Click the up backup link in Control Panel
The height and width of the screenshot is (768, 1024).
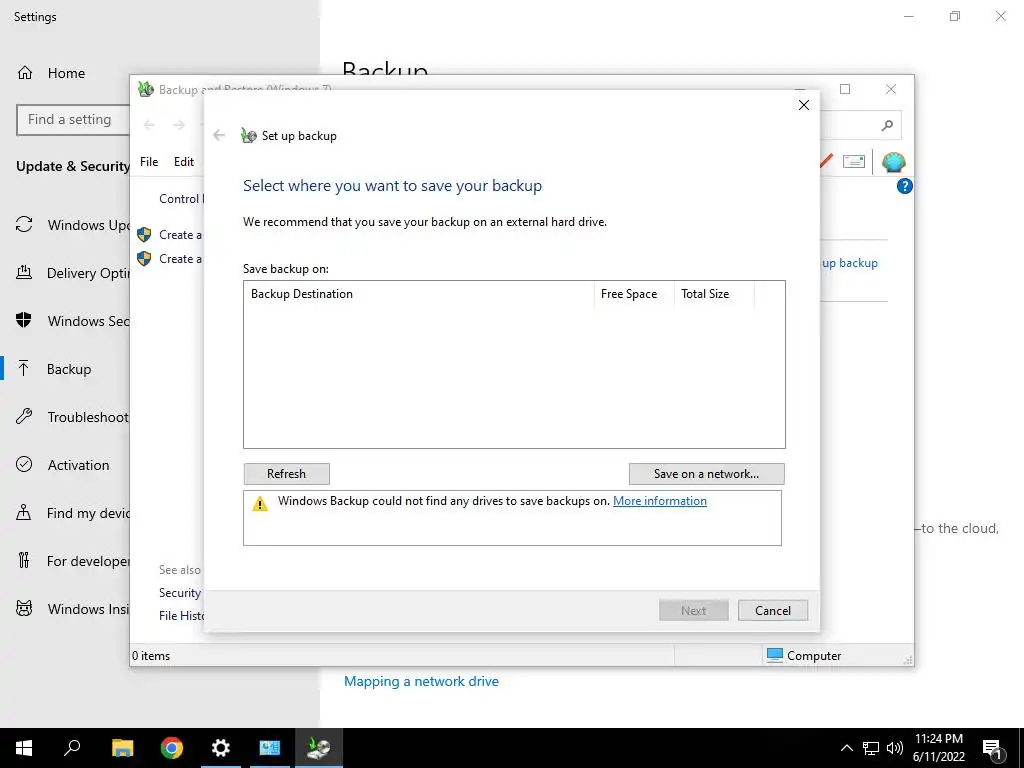850,263
